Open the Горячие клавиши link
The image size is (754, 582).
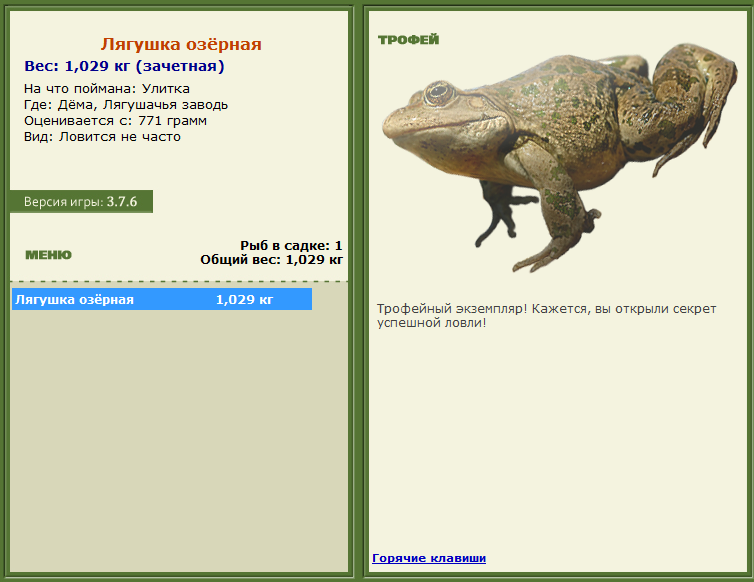(429, 558)
